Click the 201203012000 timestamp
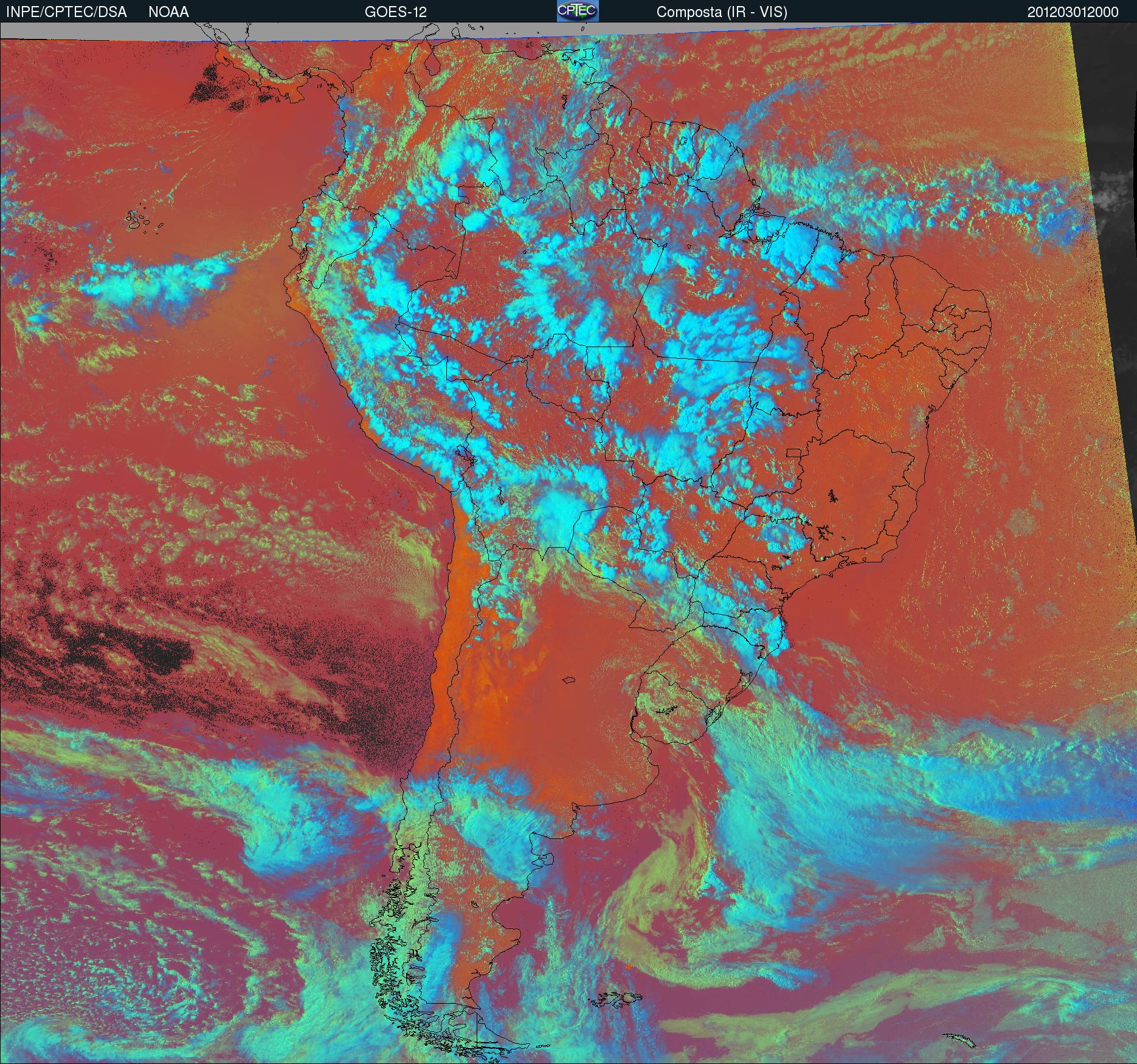The height and width of the screenshot is (1064, 1137). coord(1073,12)
